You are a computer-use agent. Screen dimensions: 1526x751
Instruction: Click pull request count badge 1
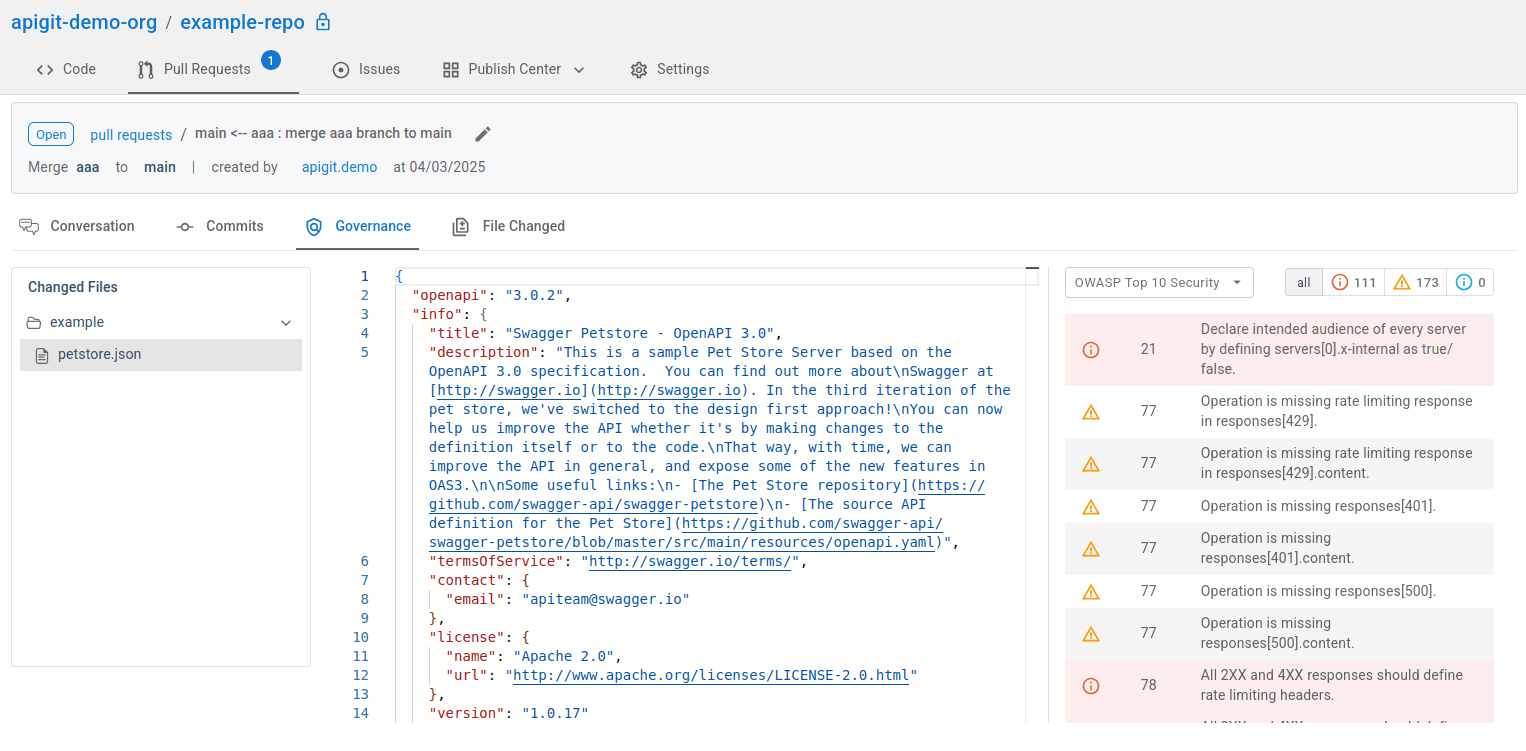[x=271, y=60]
